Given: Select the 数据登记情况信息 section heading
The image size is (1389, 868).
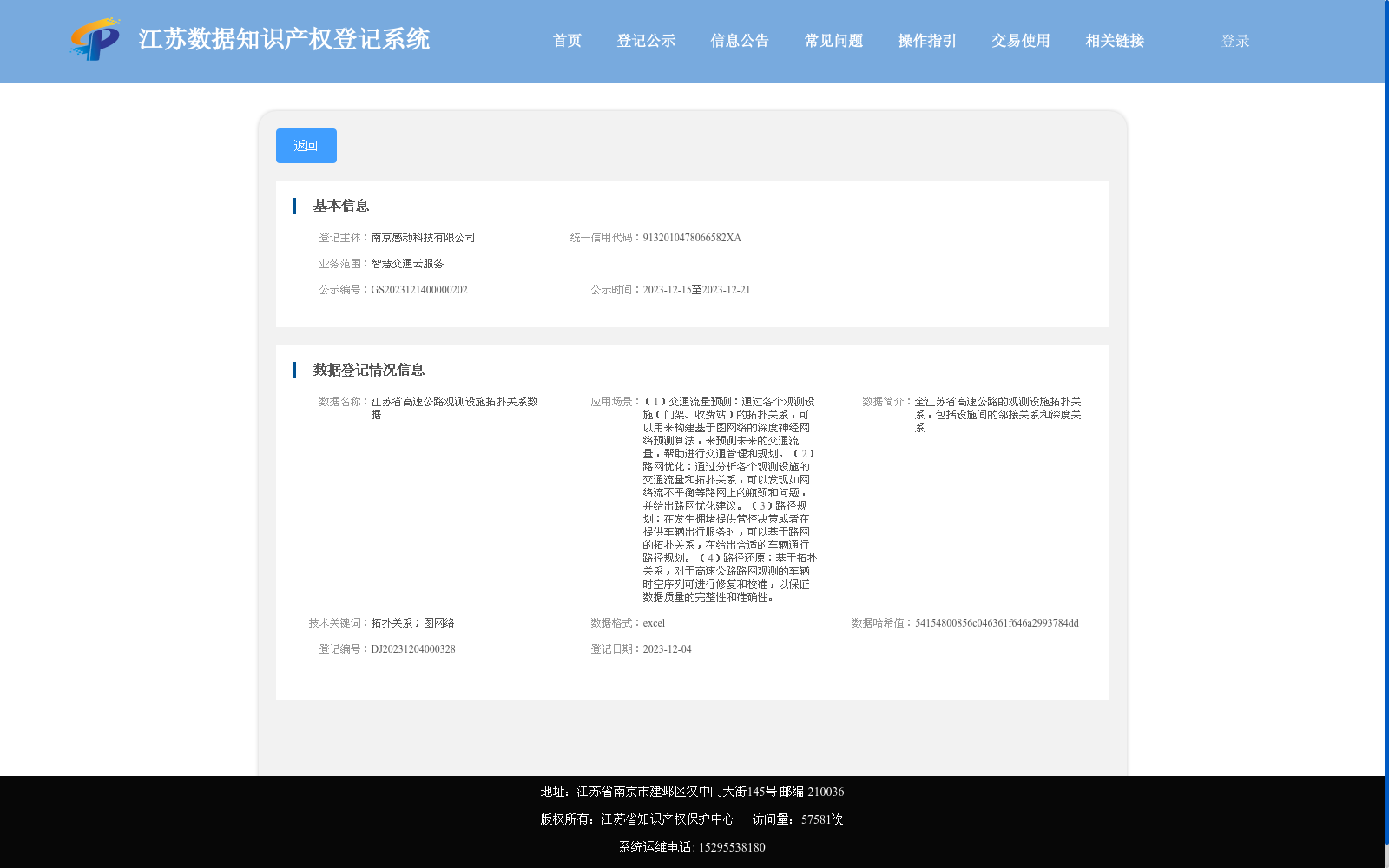Looking at the screenshot, I should [x=369, y=370].
